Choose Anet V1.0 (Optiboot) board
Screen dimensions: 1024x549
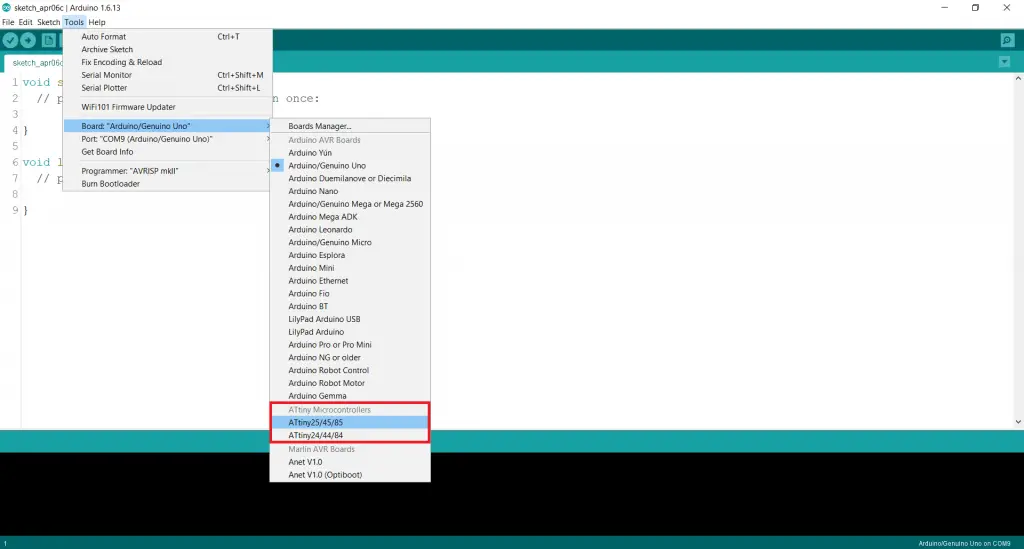pyautogui.click(x=350, y=475)
